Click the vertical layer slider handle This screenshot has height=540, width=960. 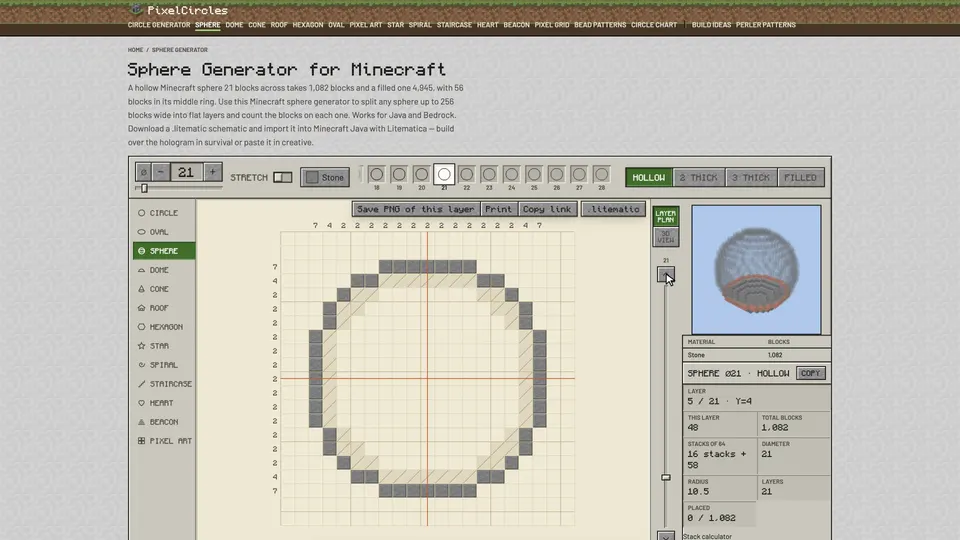[x=666, y=477]
